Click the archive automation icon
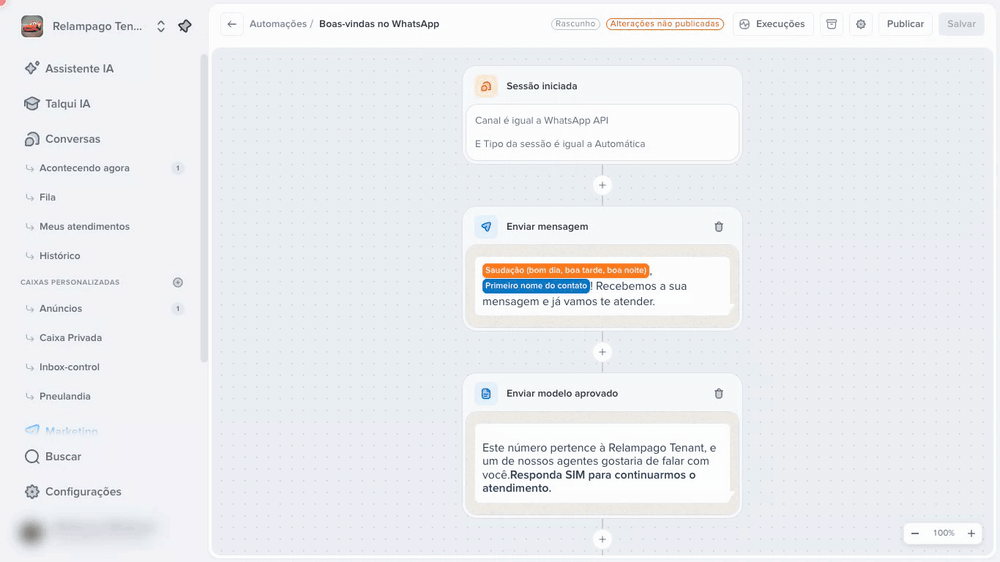1000x562 pixels. click(x=832, y=24)
